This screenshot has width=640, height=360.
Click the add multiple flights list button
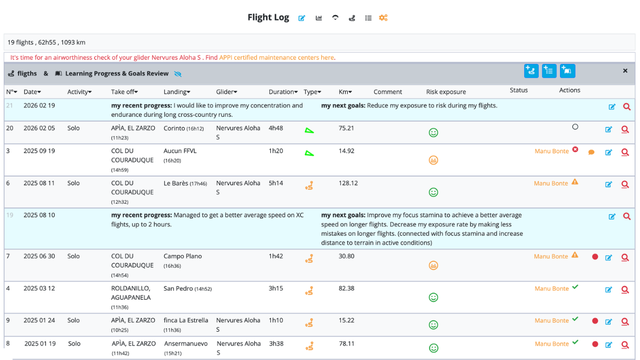549,71
